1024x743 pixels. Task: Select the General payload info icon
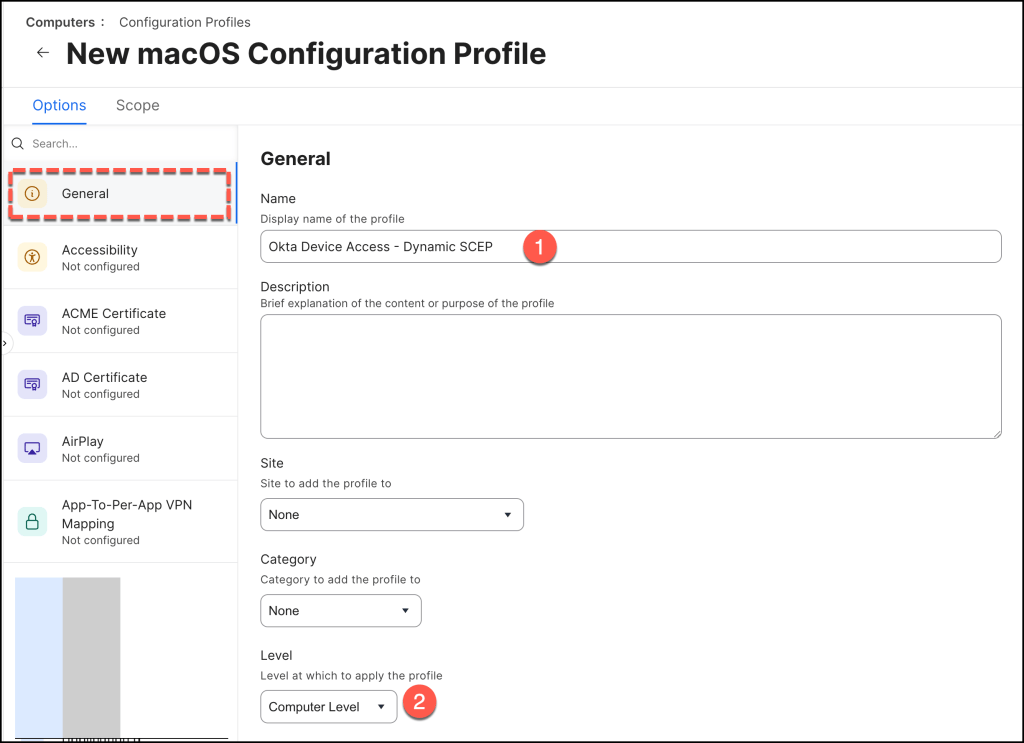(x=32, y=194)
